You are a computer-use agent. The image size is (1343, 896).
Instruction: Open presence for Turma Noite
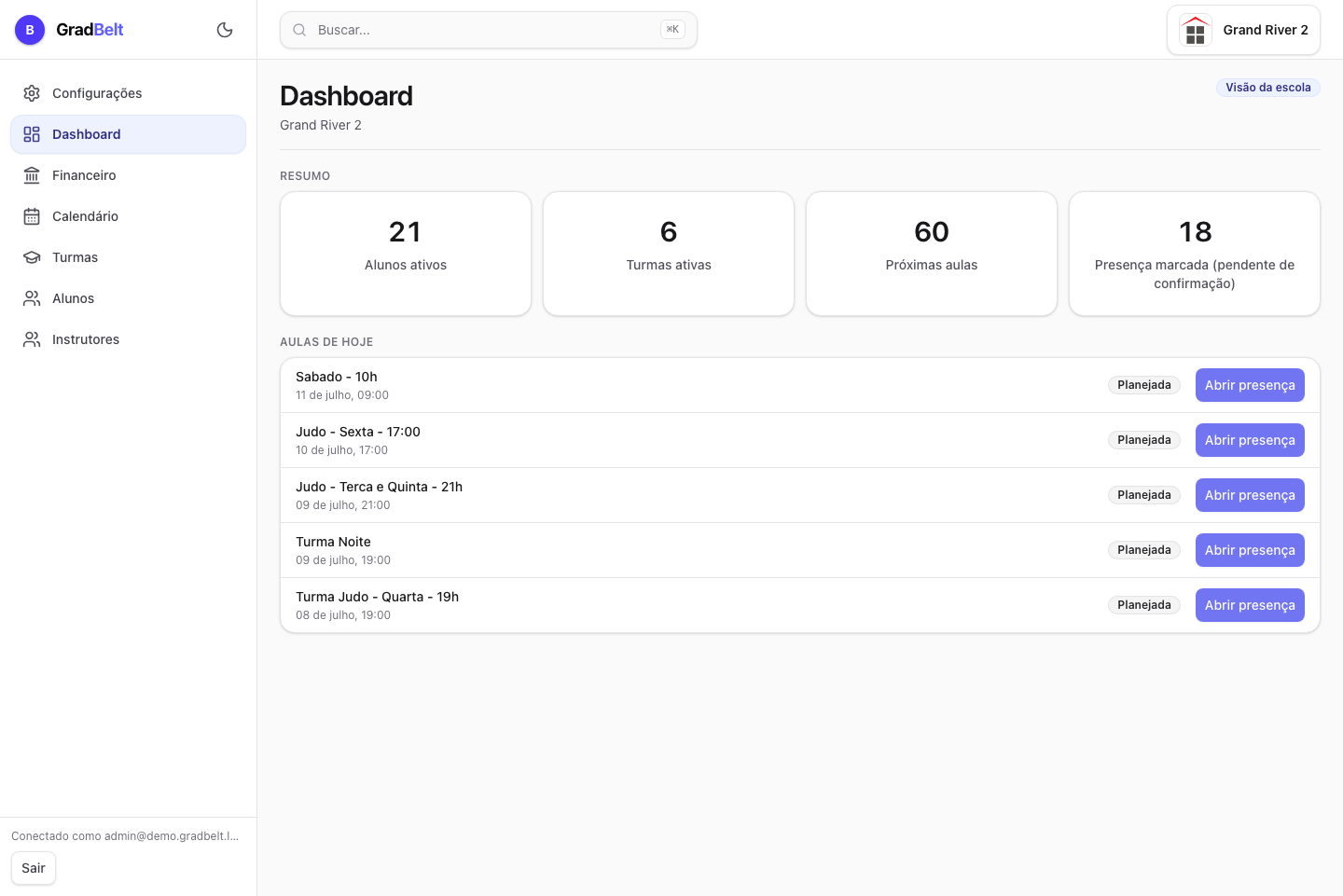point(1250,550)
